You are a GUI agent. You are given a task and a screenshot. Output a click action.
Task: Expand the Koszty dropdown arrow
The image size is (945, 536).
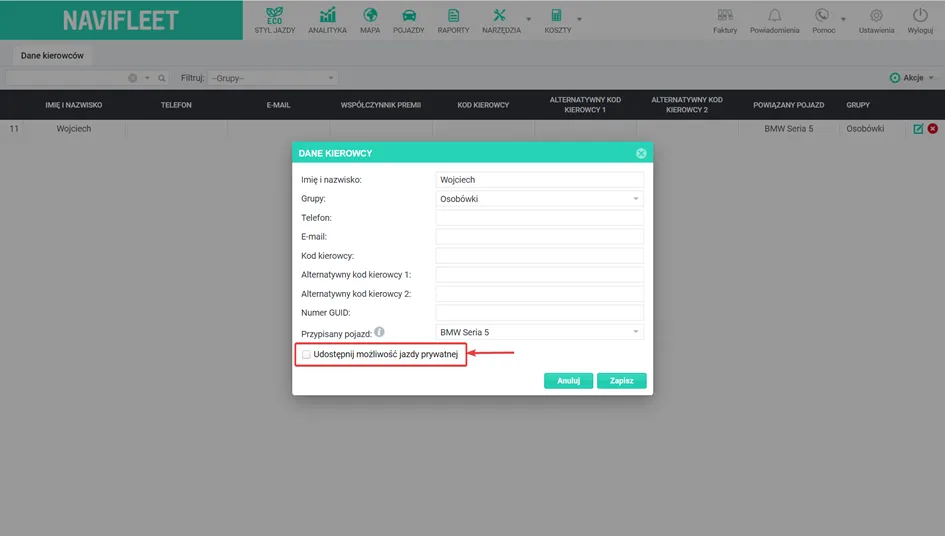pos(579,19)
